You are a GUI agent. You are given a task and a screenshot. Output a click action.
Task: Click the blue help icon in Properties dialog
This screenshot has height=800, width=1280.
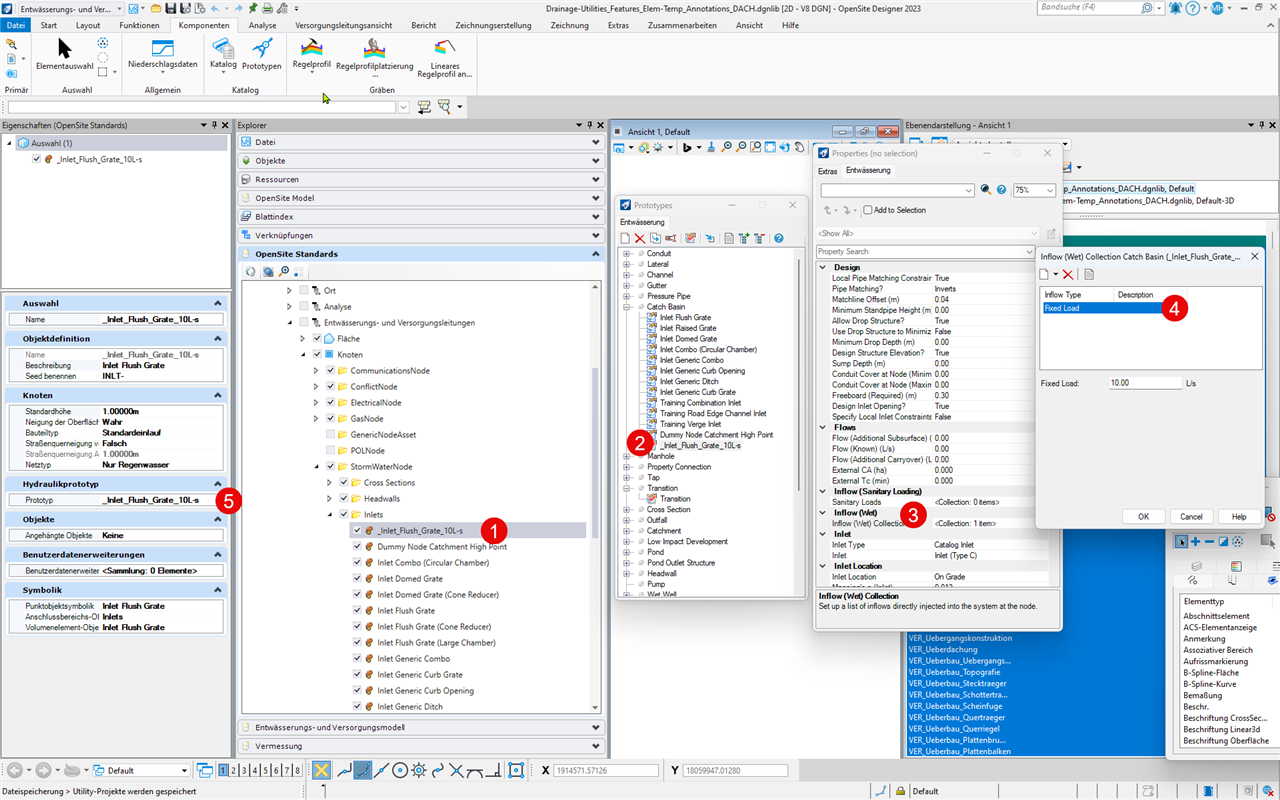pyautogui.click(x=1002, y=190)
